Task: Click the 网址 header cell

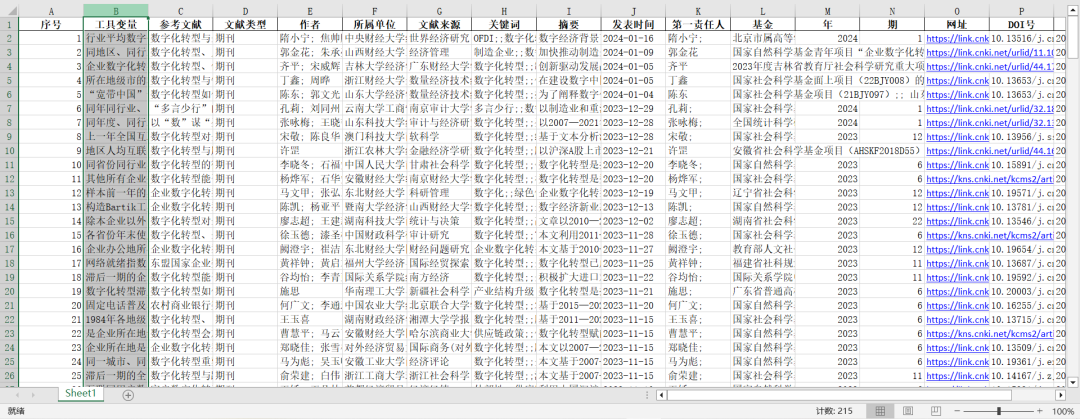Action: click(957, 24)
